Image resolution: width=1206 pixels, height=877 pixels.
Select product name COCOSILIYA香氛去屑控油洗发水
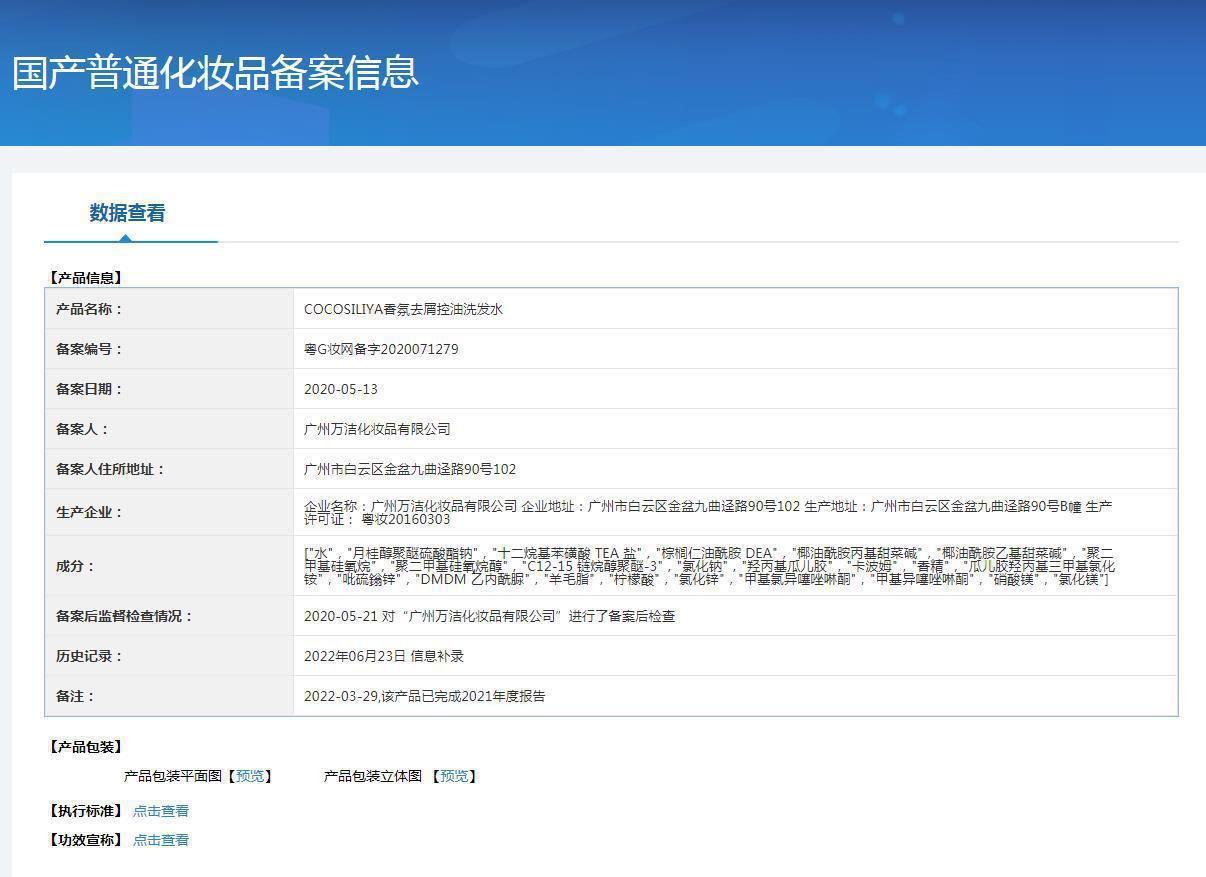tap(403, 309)
